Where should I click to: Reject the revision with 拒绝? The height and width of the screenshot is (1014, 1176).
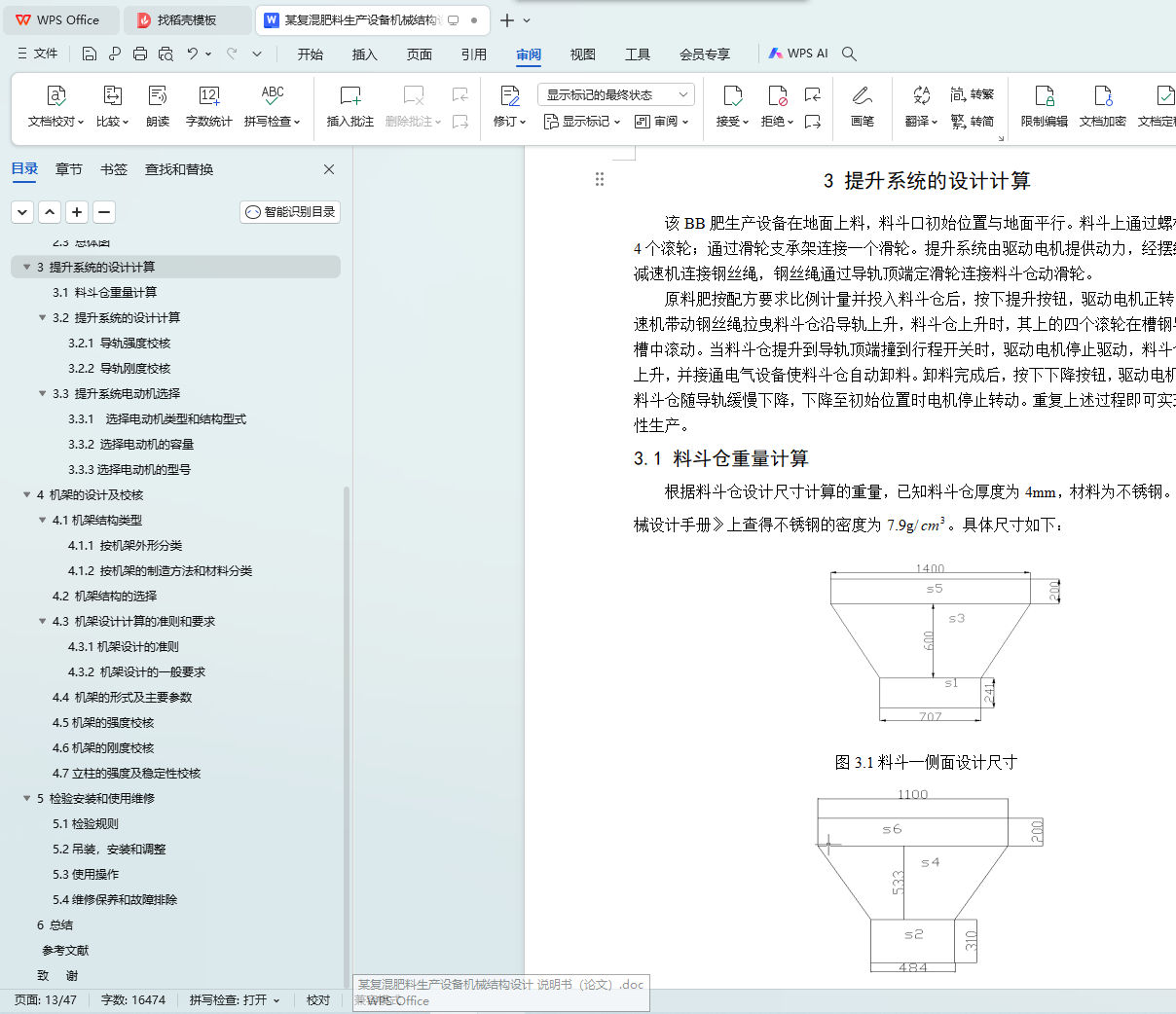point(777,107)
